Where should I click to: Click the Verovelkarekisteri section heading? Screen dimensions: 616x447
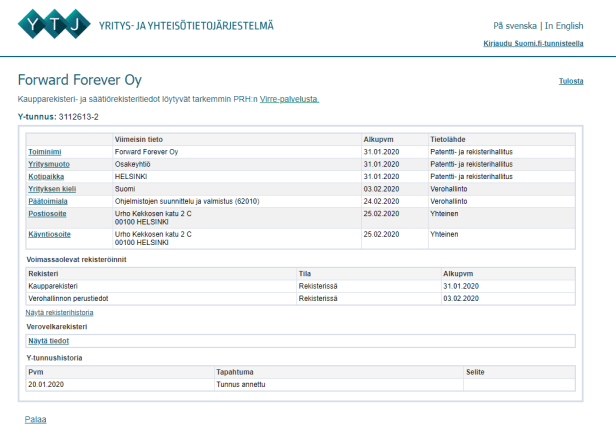(57, 327)
